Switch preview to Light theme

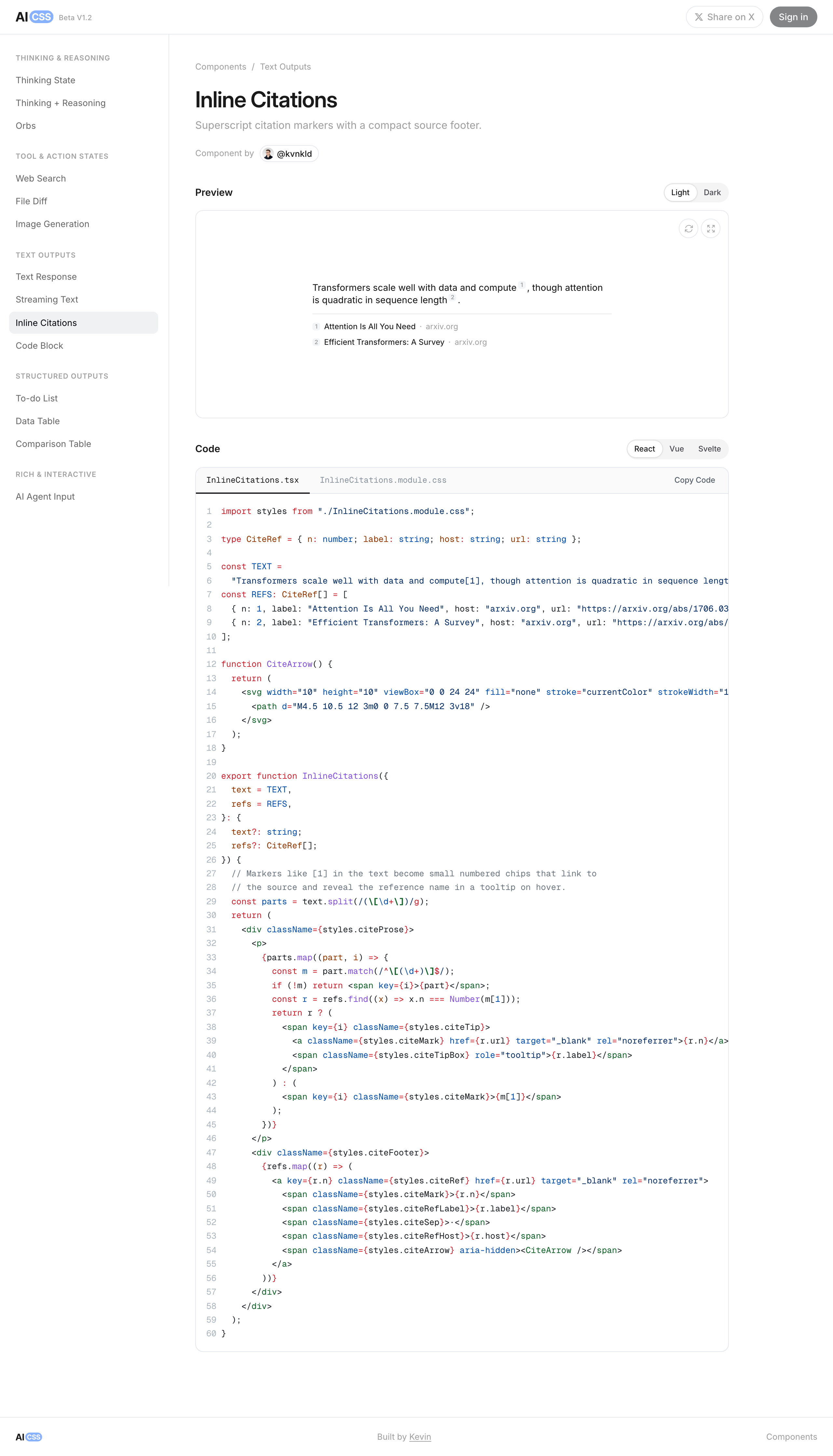[680, 193]
